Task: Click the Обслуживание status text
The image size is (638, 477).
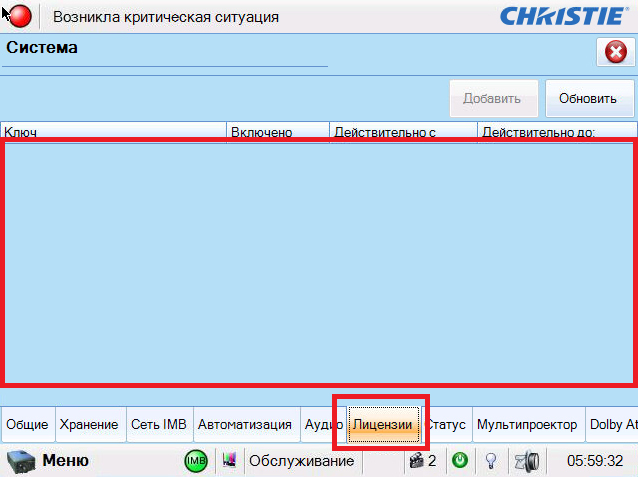Action: pos(302,461)
